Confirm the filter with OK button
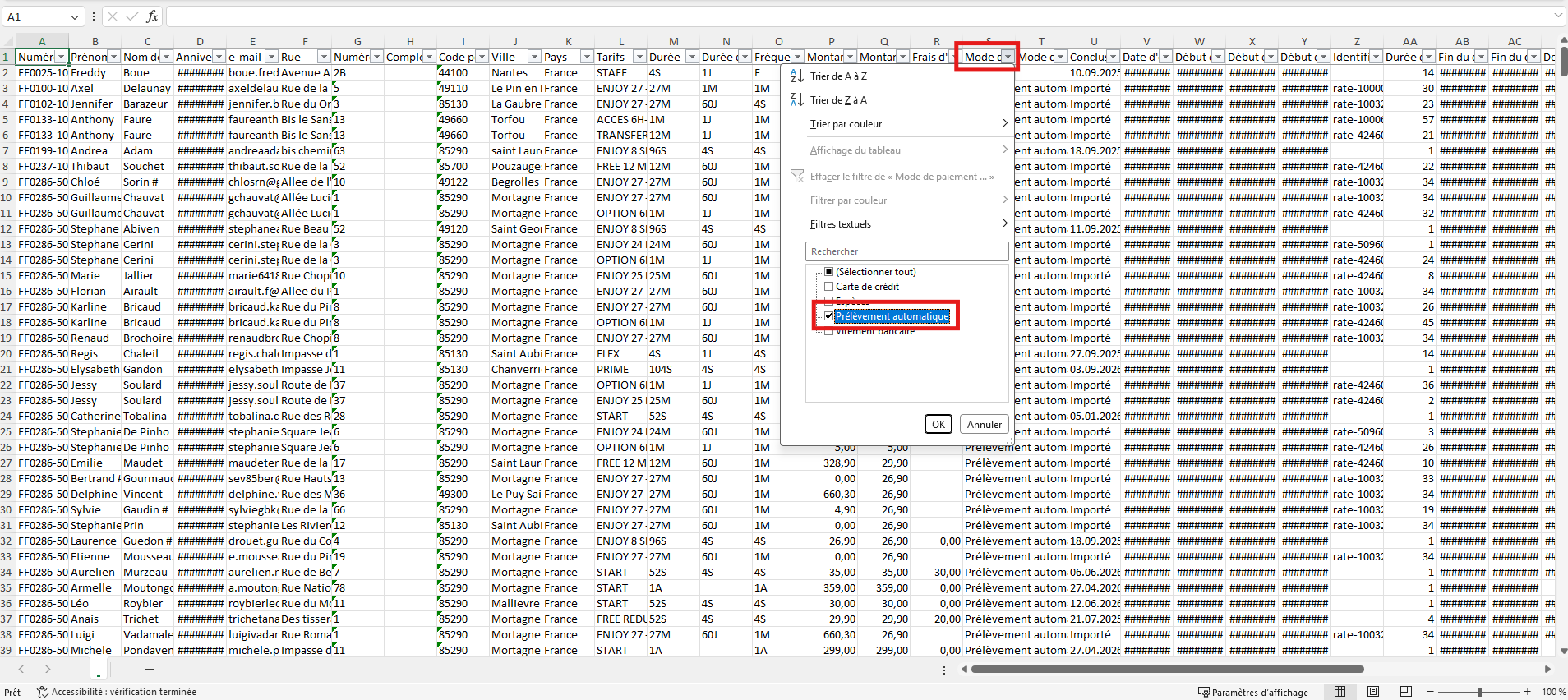 [x=938, y=424]
